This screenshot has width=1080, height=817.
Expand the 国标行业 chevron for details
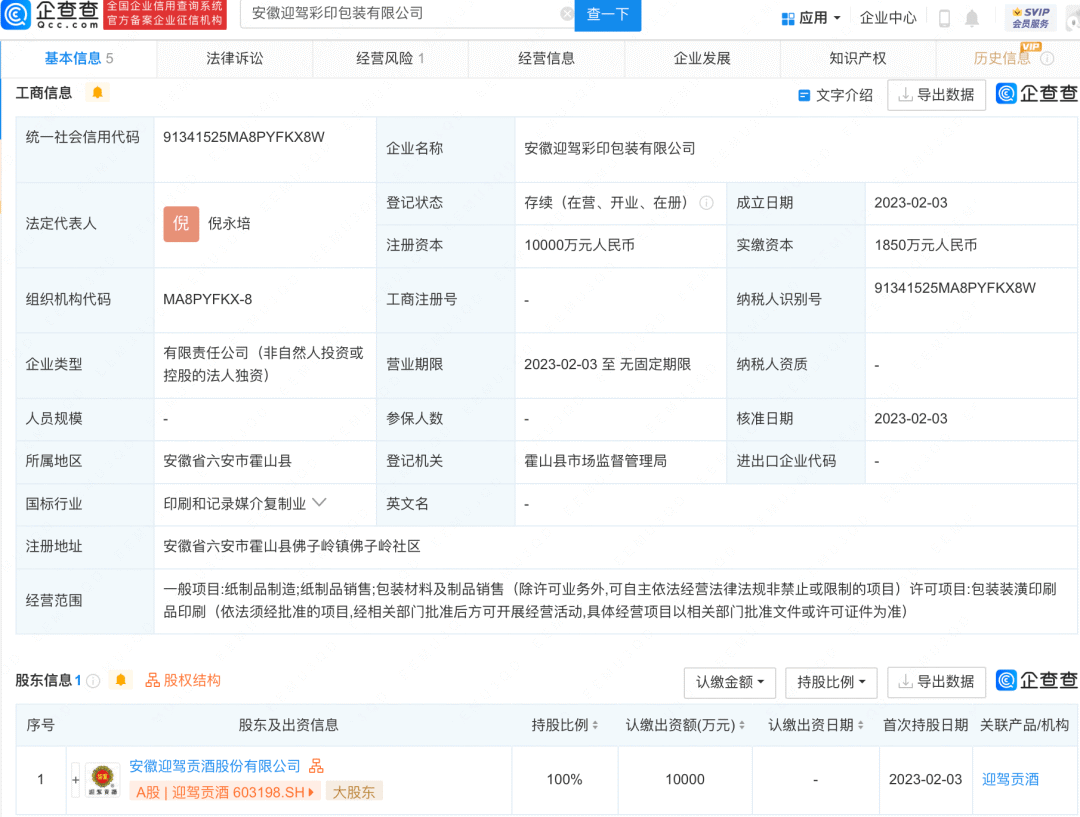click(320, 502)
